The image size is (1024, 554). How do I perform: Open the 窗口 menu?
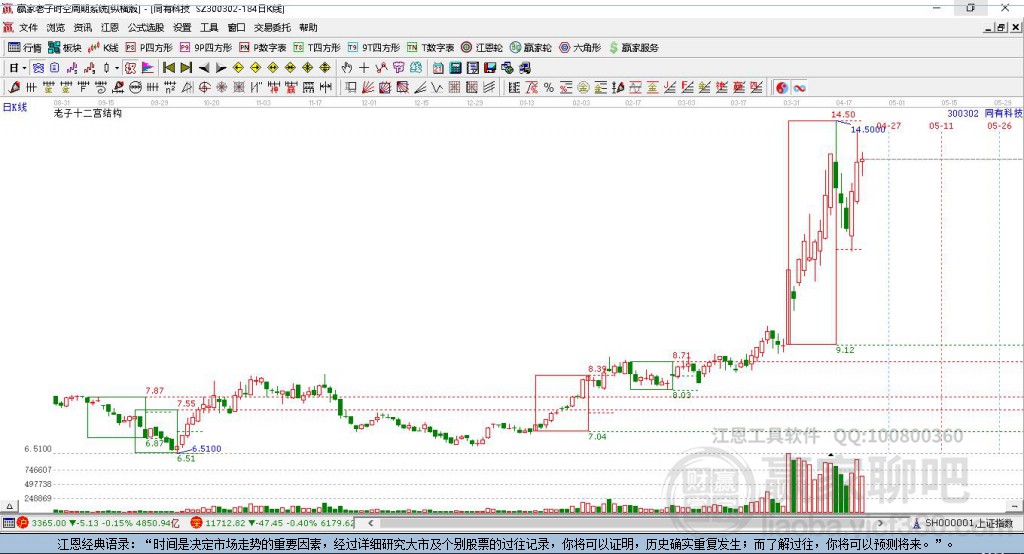click(x=236, y=27)
